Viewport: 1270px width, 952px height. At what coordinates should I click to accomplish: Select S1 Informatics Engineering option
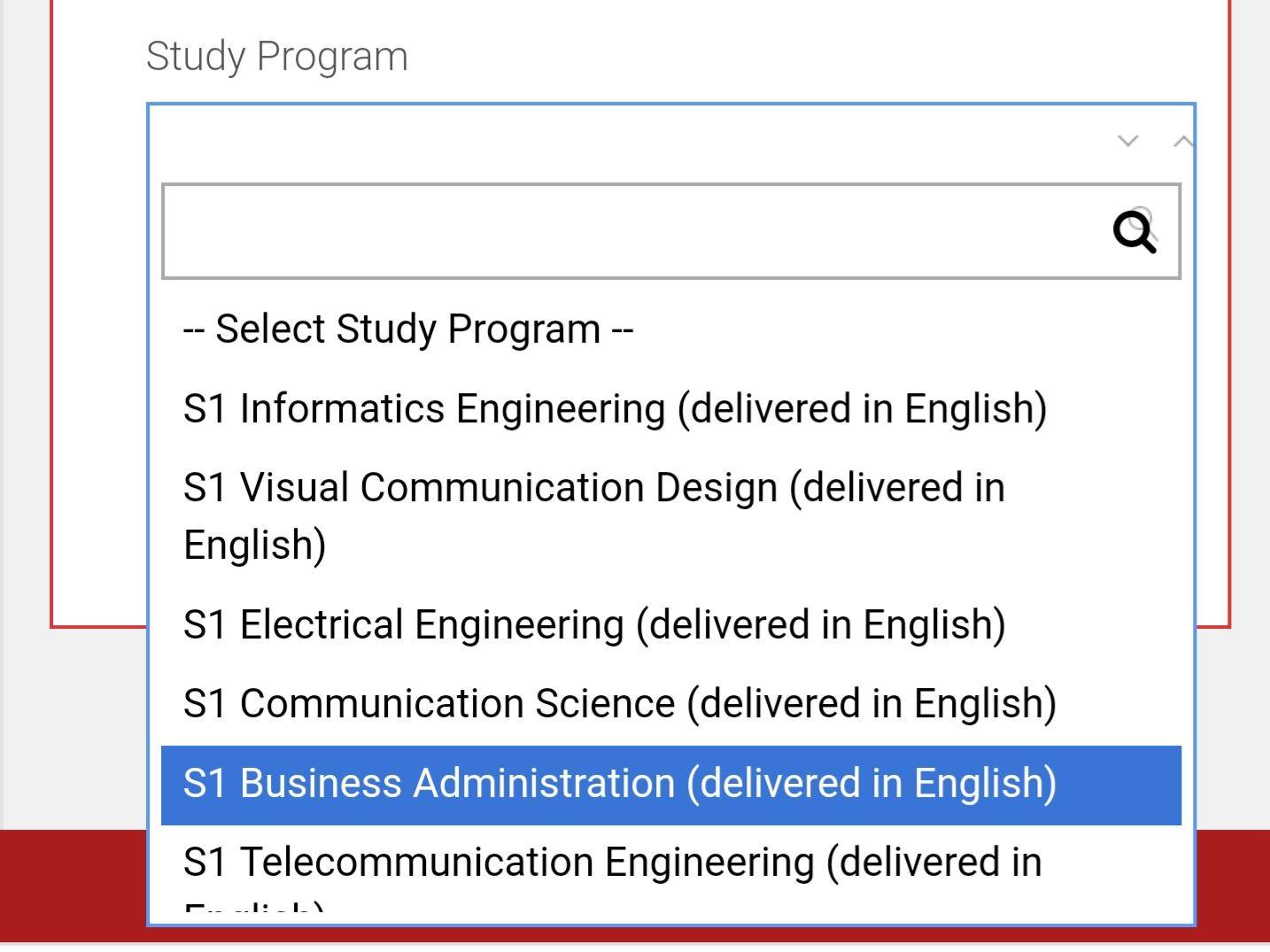[615, 409]
